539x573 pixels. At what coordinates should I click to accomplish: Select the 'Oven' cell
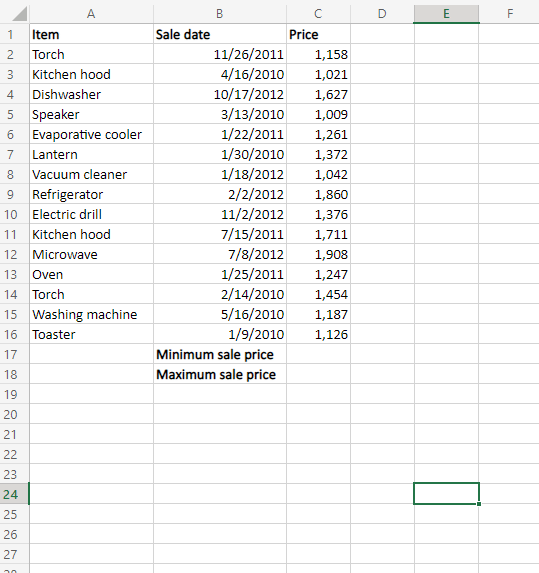[x=91, y=274]
